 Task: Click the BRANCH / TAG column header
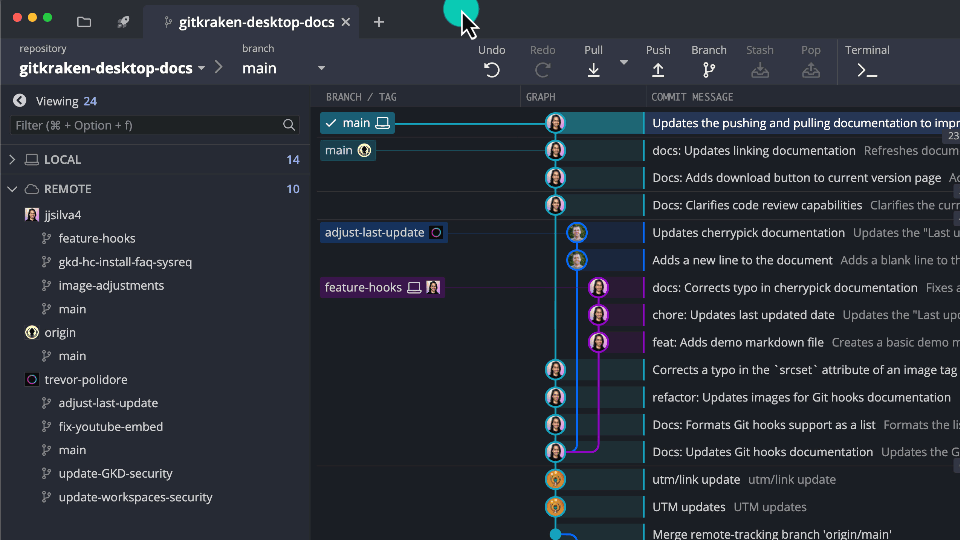(x=361, y=97)
